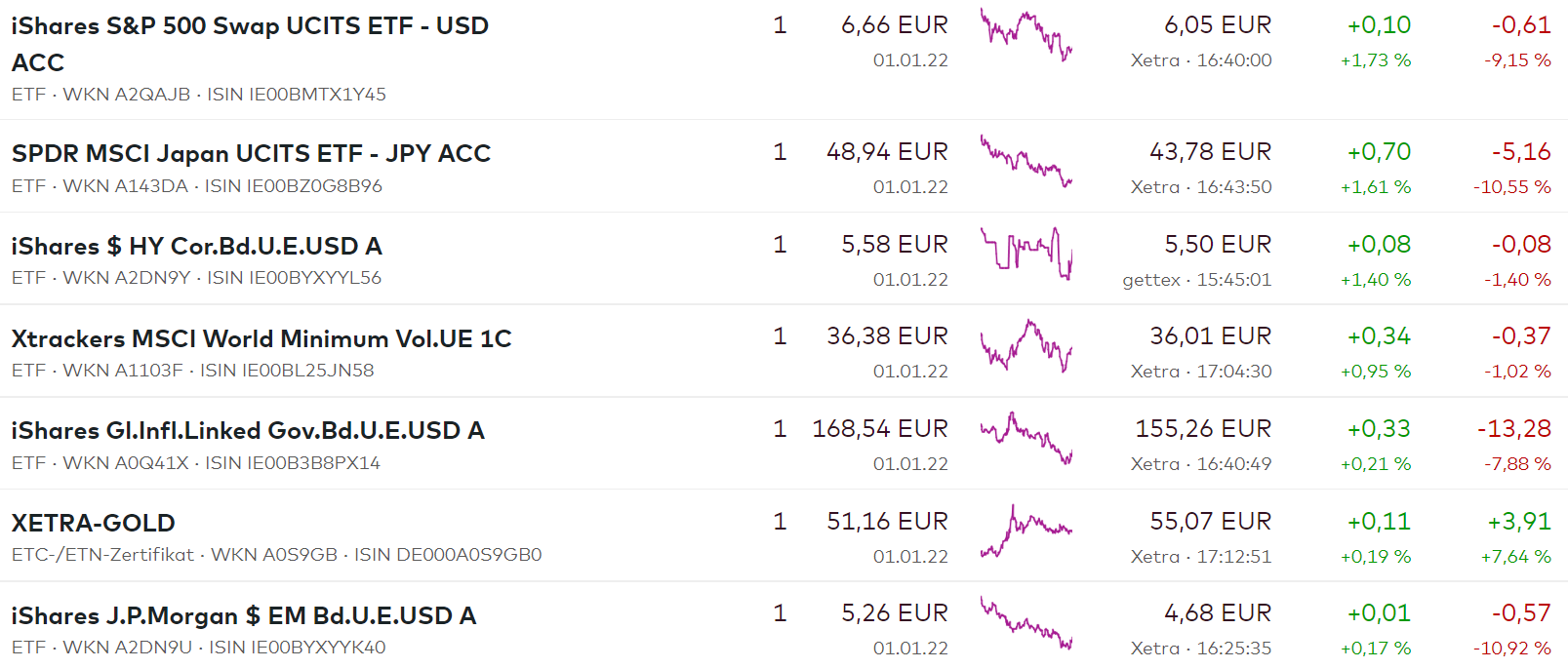Screen dimensions: 1568x669
Task: Select iShares Gl.Infl.Linked Gov.Bd.U.E.USD A
Action: click(x=247, y=430)
